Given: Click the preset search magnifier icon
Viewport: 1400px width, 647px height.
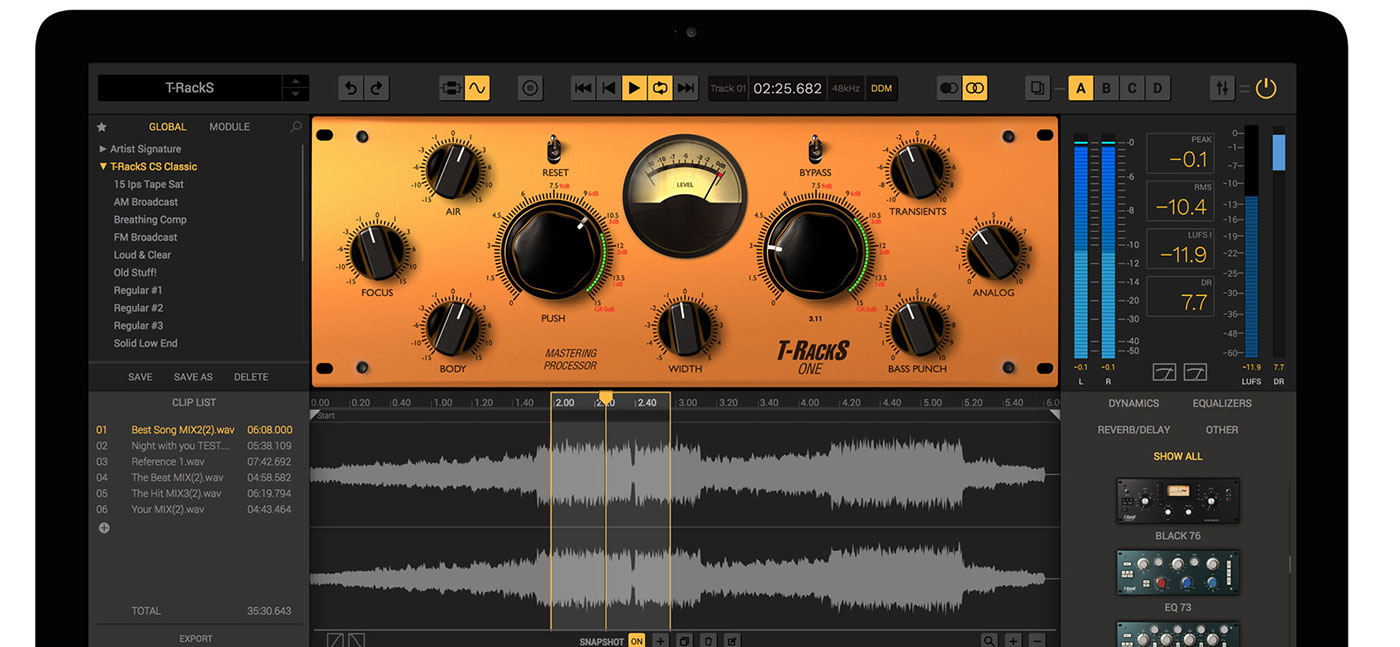Looking at the screenshot, I should (x=296, y=127).
